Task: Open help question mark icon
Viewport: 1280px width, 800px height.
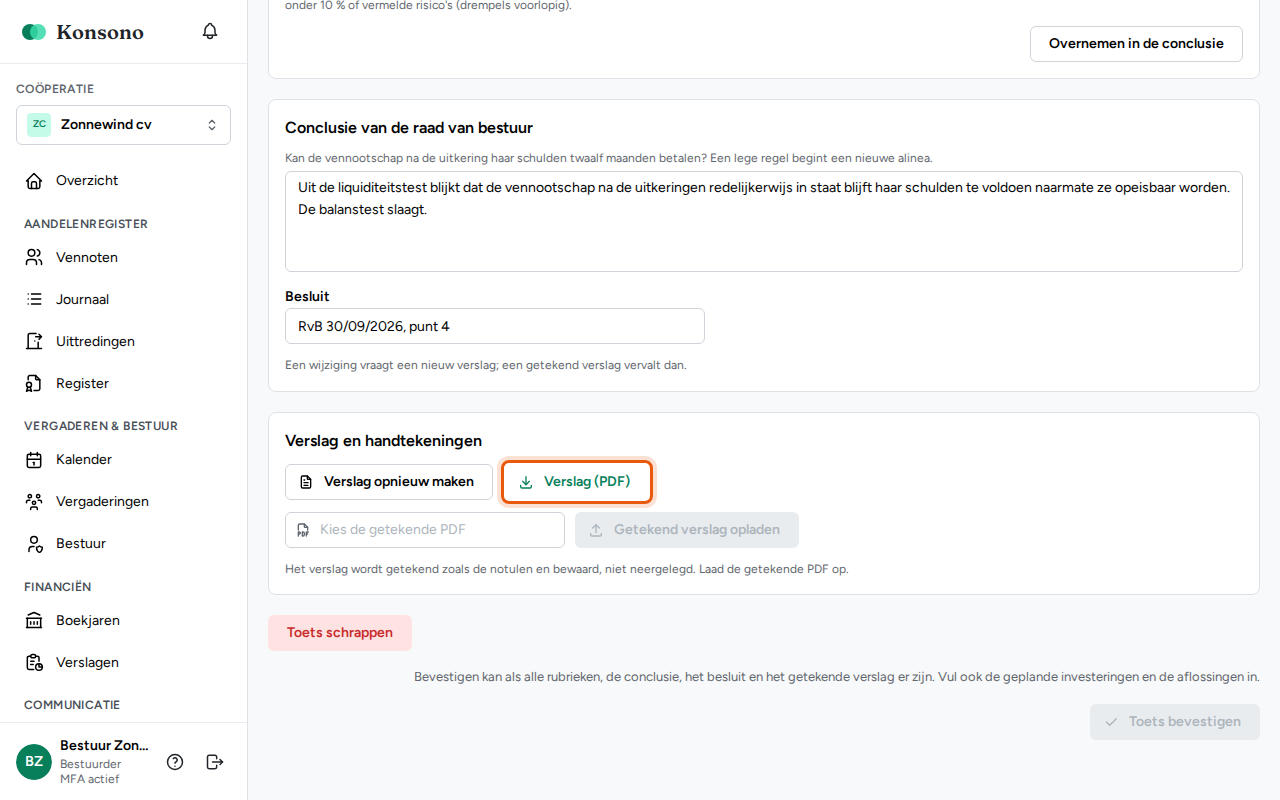Action: 175,762
